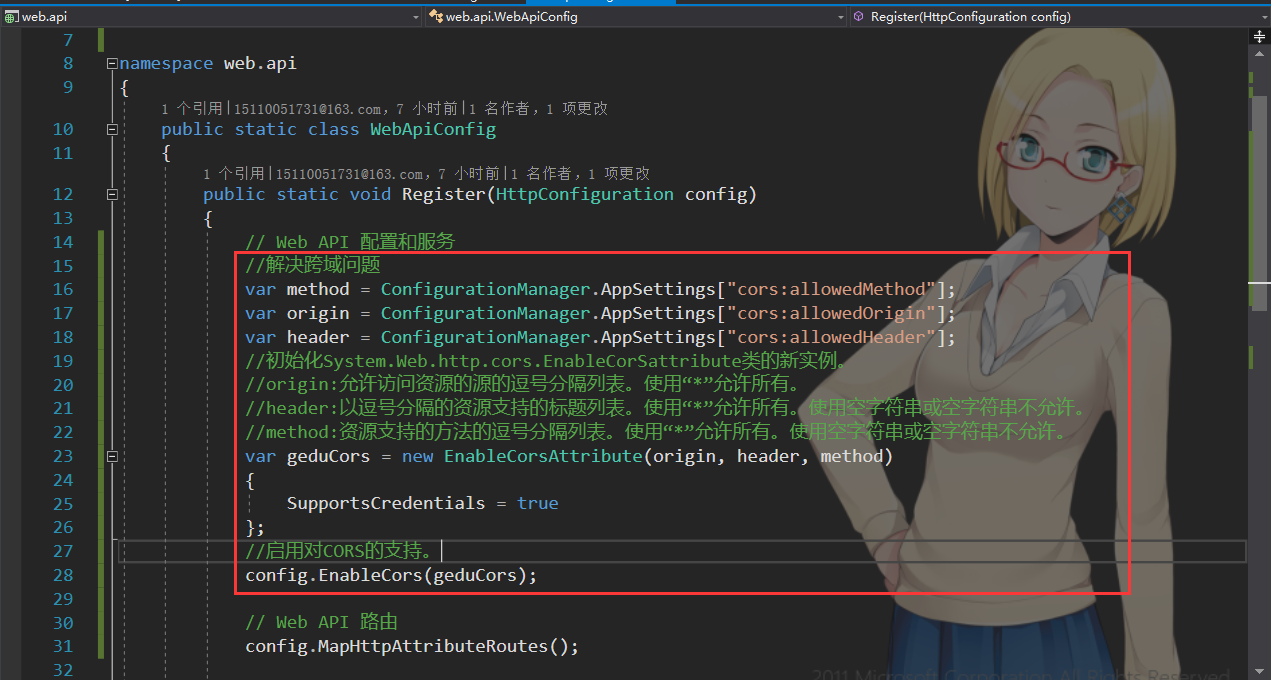The height and width of the screenshot is (680, 1271).
Task: Collapse the geduCors object initializer block
Action: click(112, 456)
